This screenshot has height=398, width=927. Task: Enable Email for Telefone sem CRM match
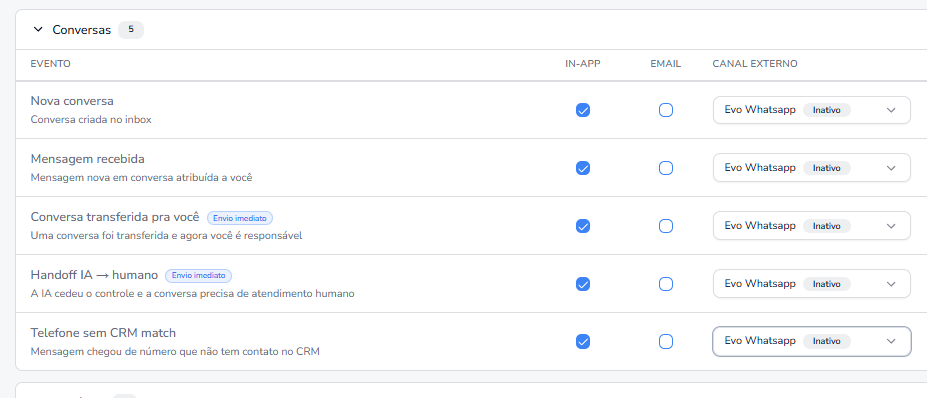(666, 341)
